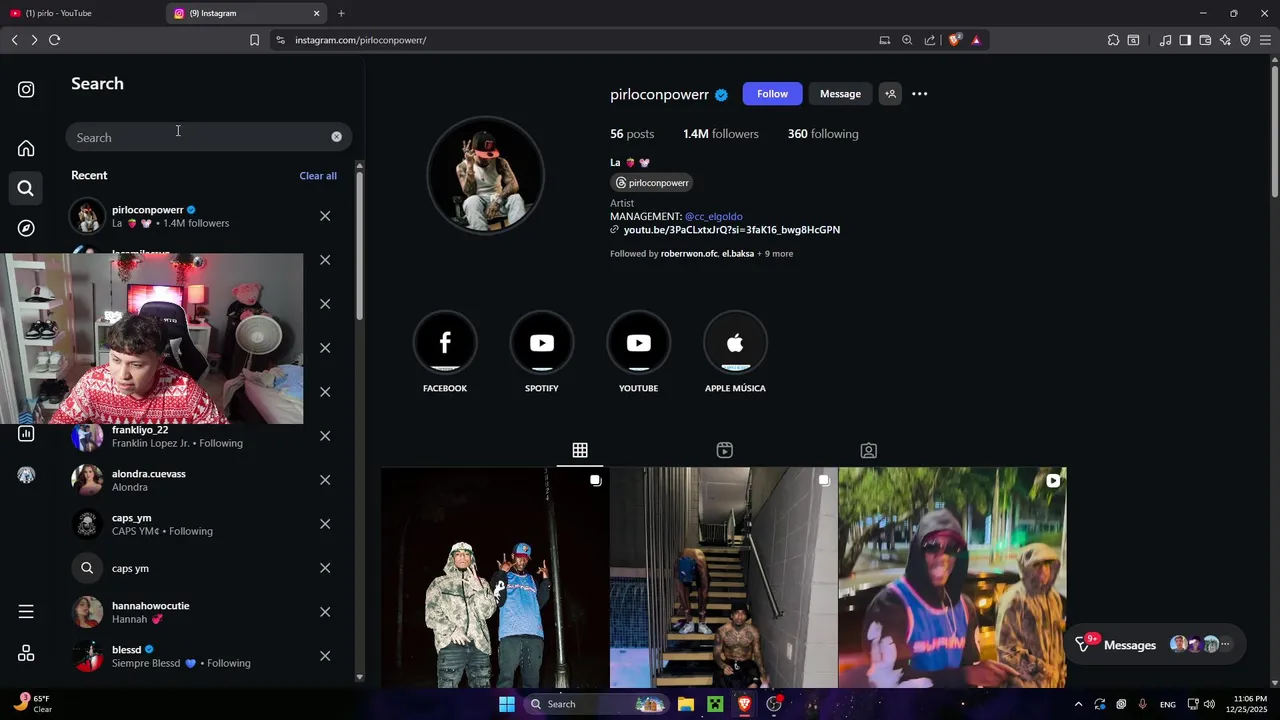Open SPOTIFY story highlight
This screenshot has width=1280, height=720.
(542, 343)
